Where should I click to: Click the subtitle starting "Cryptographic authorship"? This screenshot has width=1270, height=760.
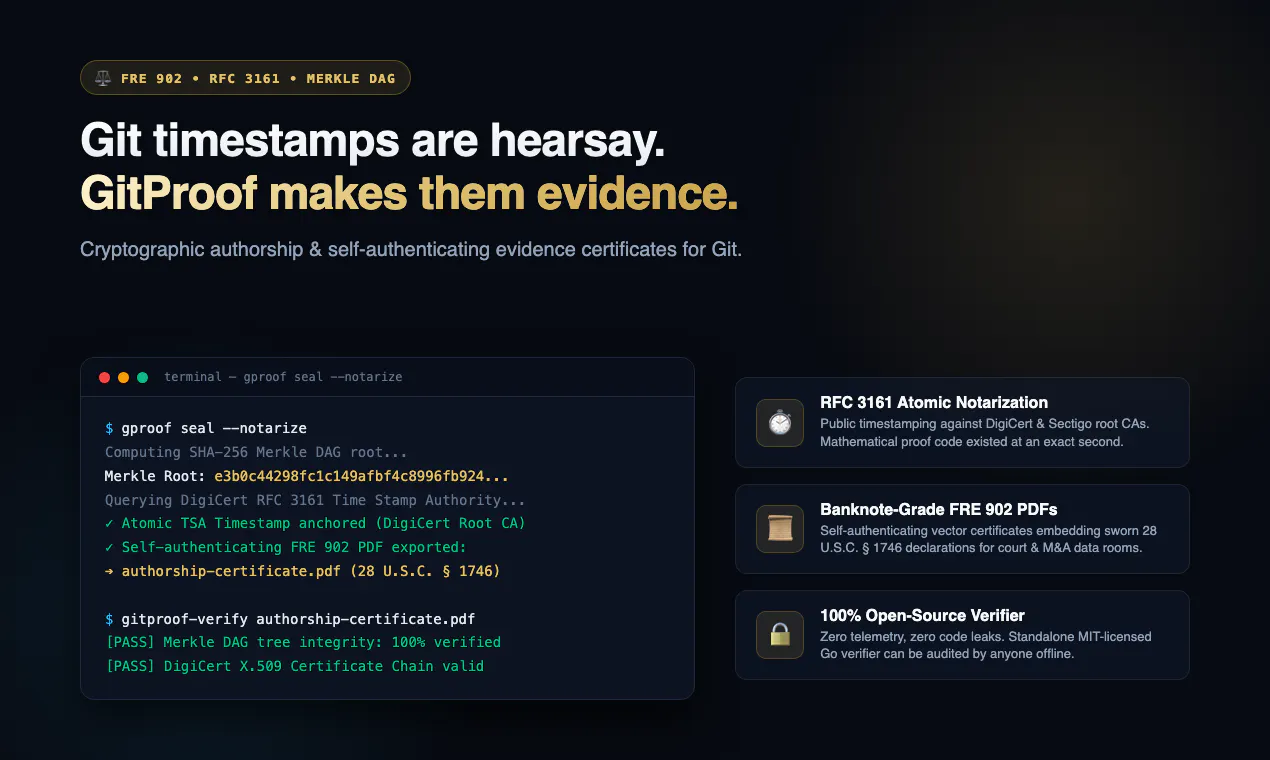[411, 249]
